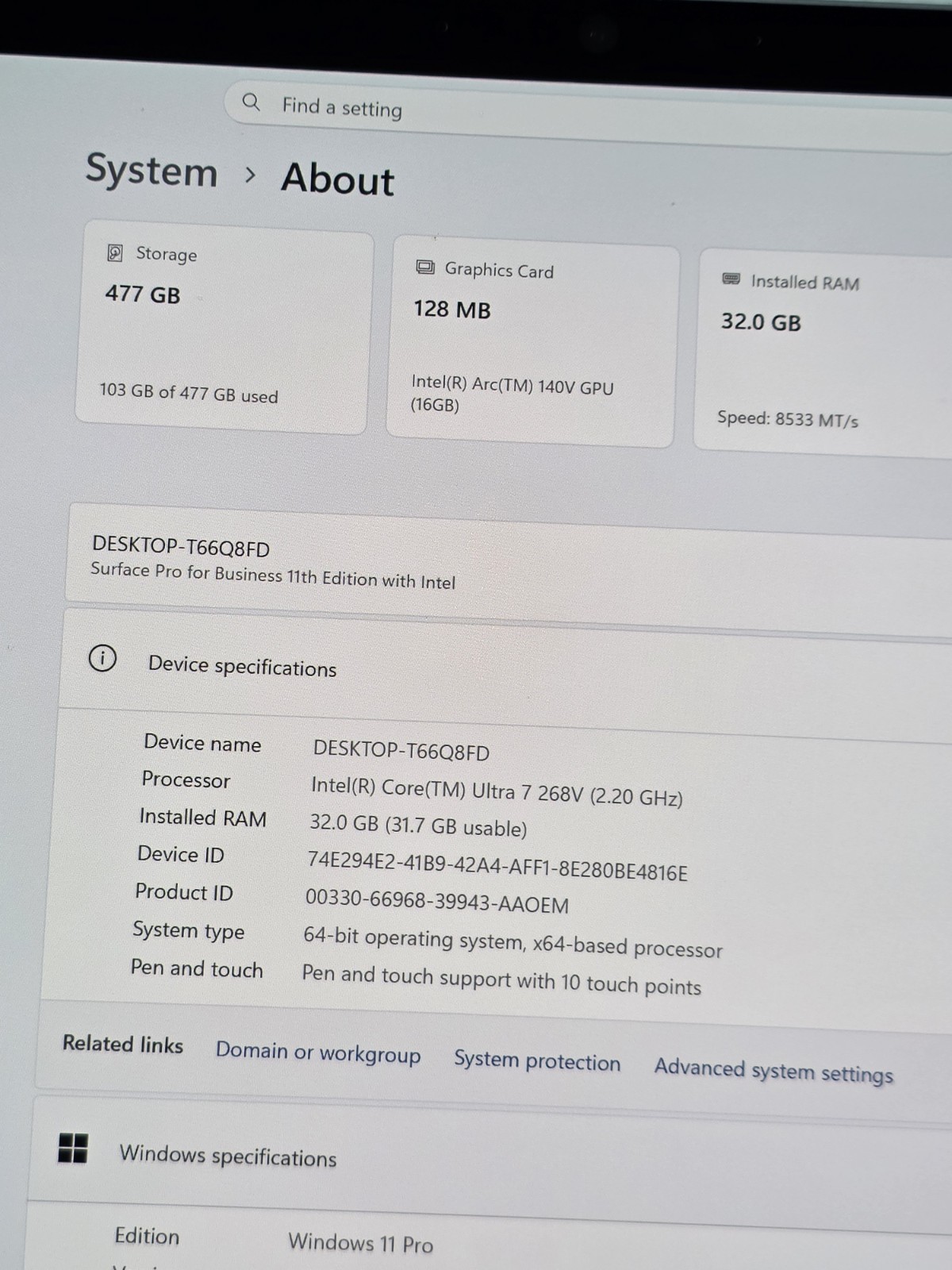Open the Domain or workgroup link
This screenshot has height=1270, width=952.
(x=318, y=1053)
